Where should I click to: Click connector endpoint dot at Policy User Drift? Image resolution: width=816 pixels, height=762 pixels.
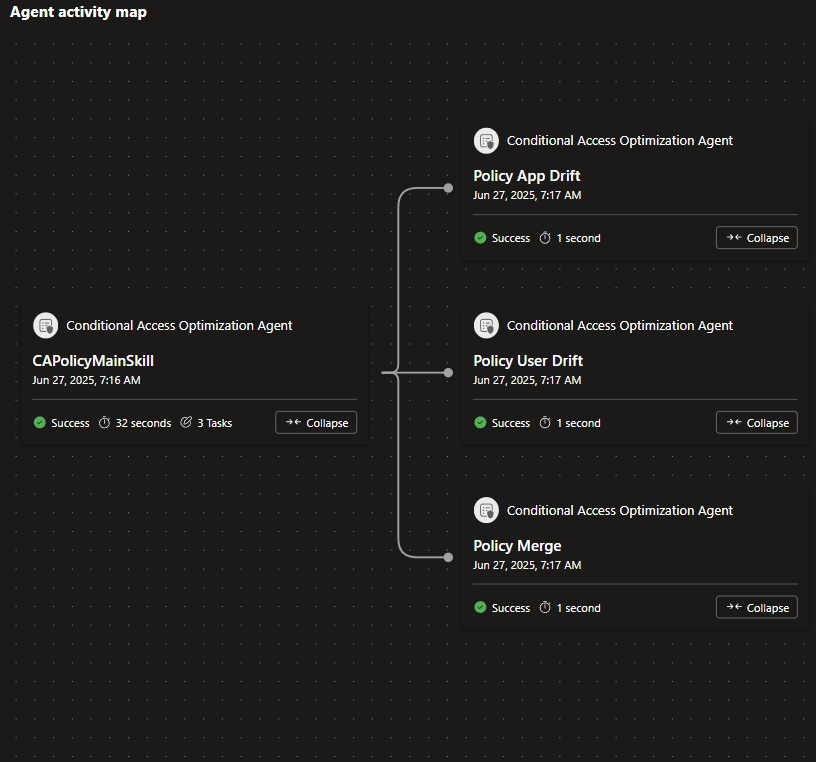[x=448, y=373]
